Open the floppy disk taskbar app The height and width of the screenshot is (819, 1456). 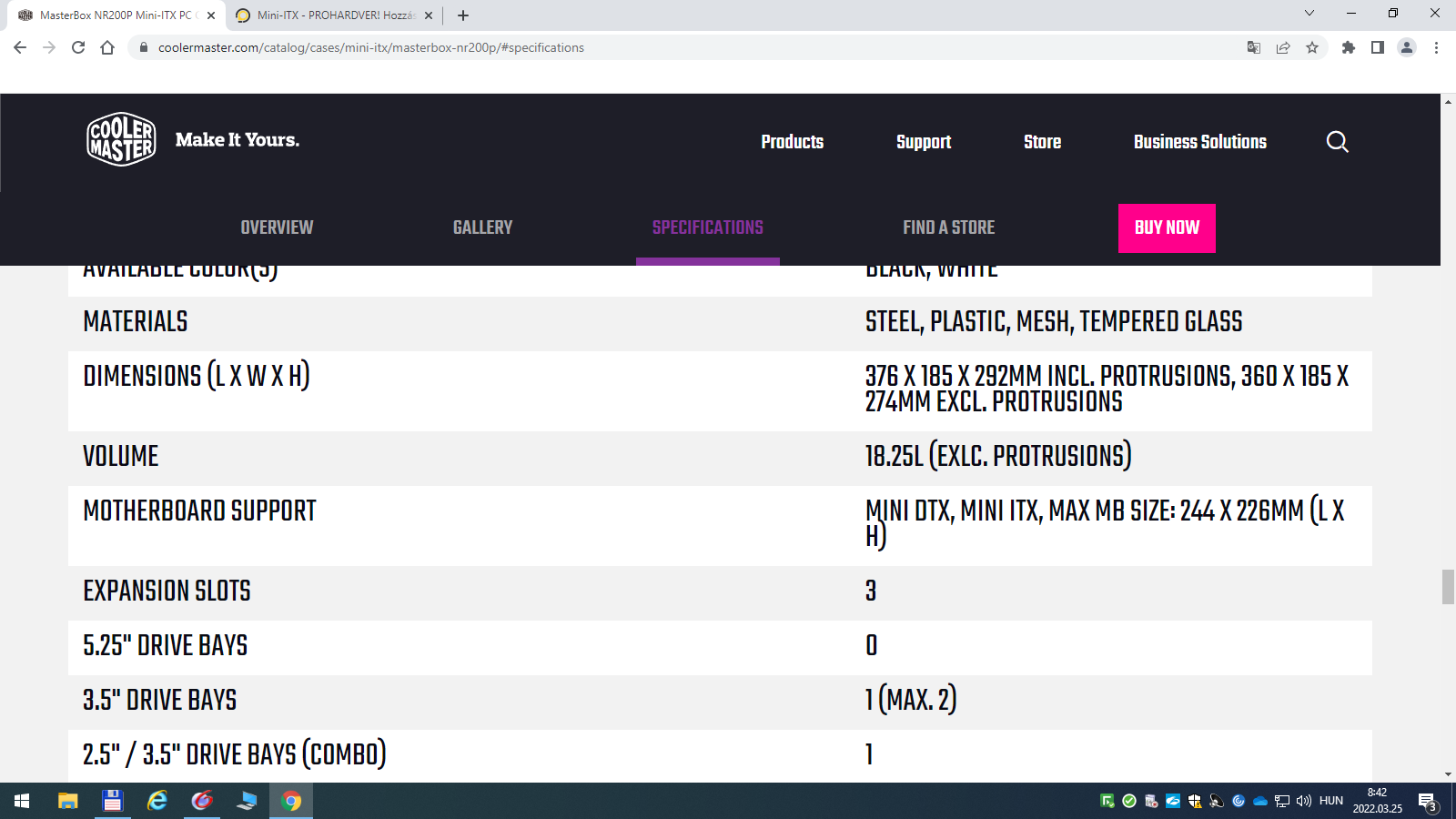click(112, 801)
